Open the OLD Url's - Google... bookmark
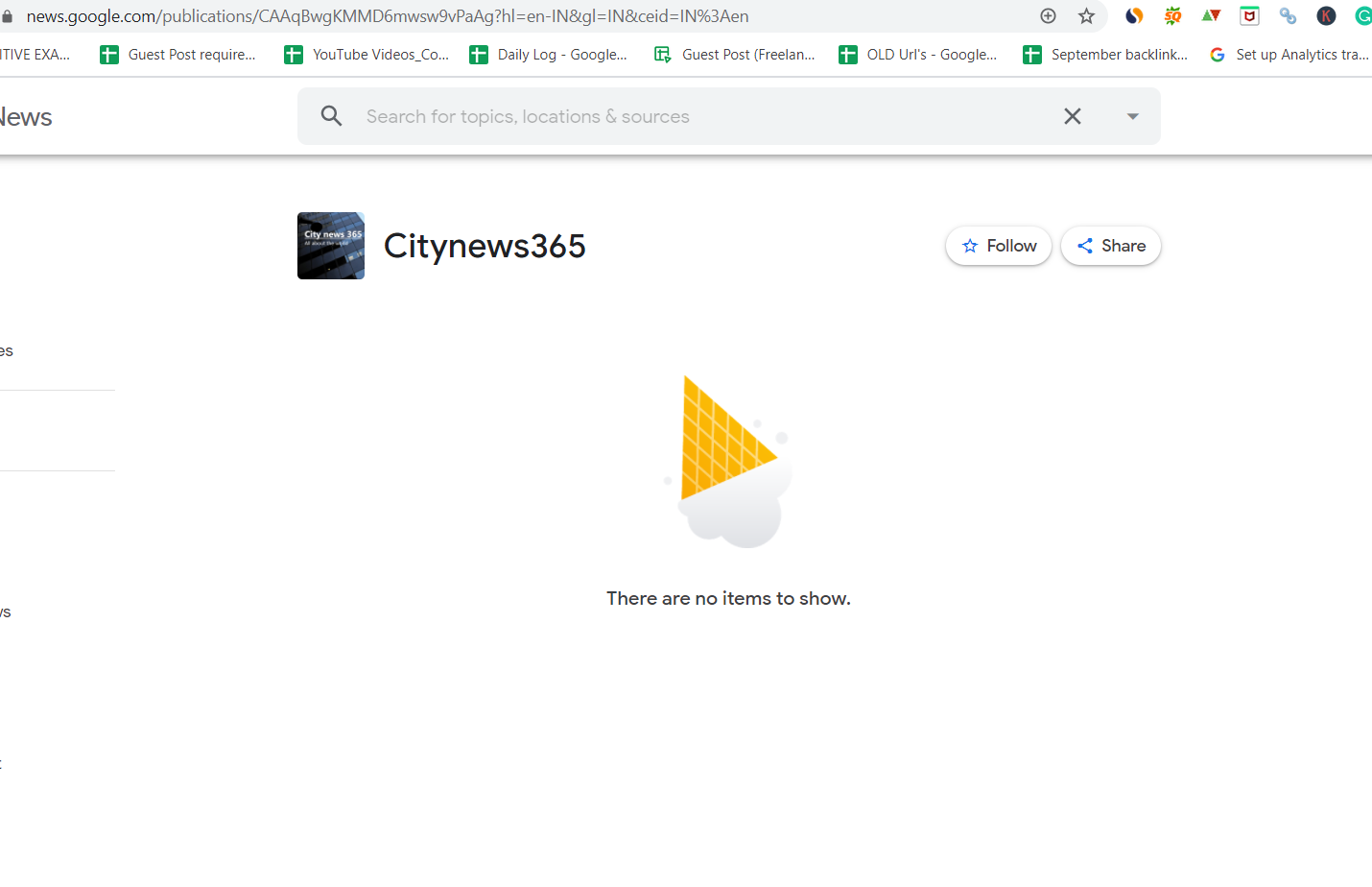 coord(918,55)
